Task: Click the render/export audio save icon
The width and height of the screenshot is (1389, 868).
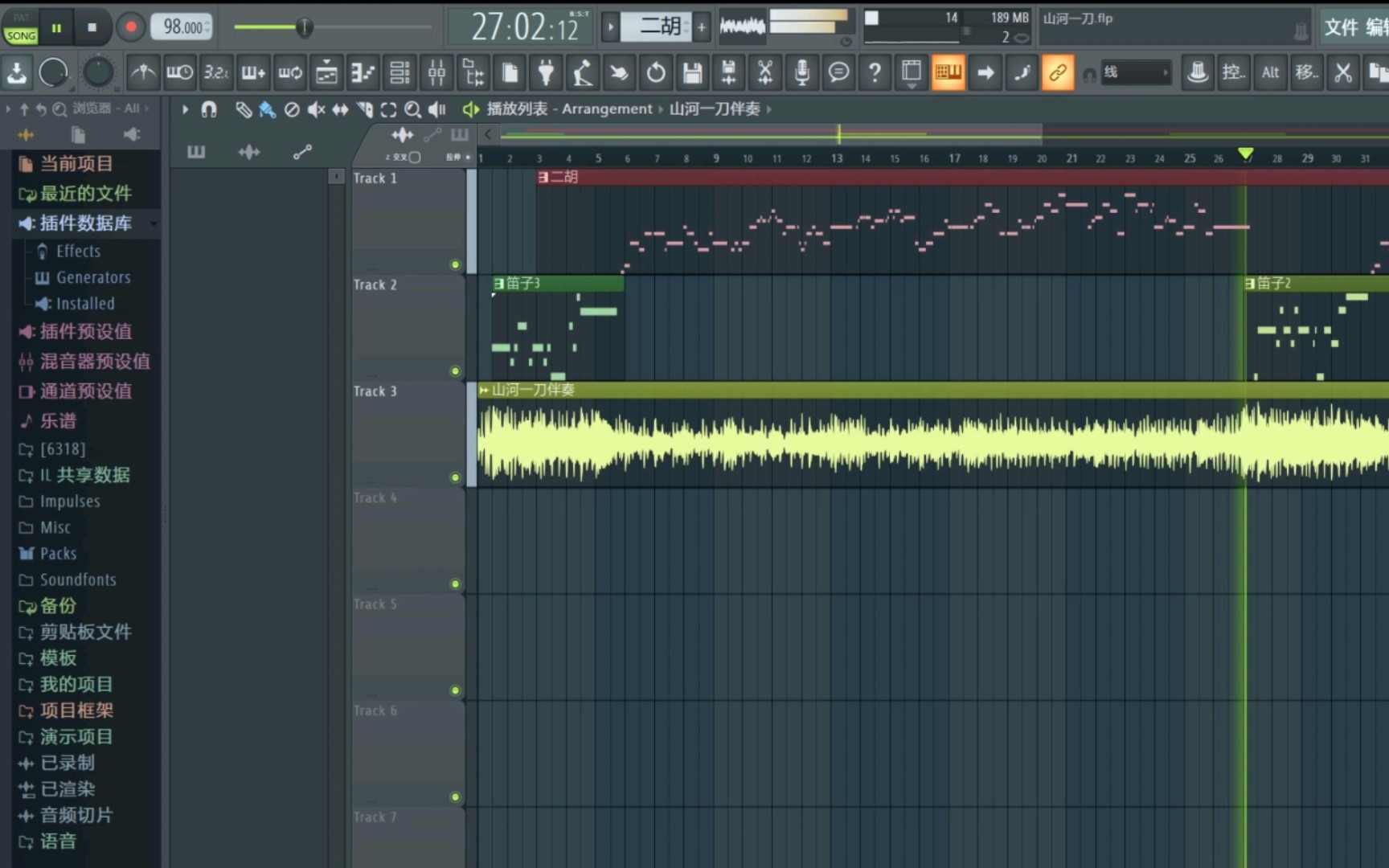Action: [729, 73]
